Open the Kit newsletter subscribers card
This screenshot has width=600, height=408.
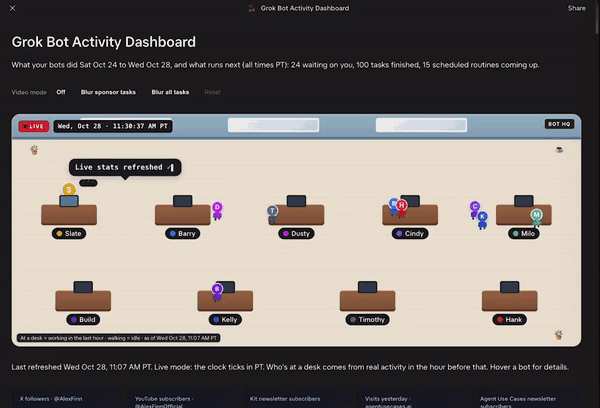297,398
